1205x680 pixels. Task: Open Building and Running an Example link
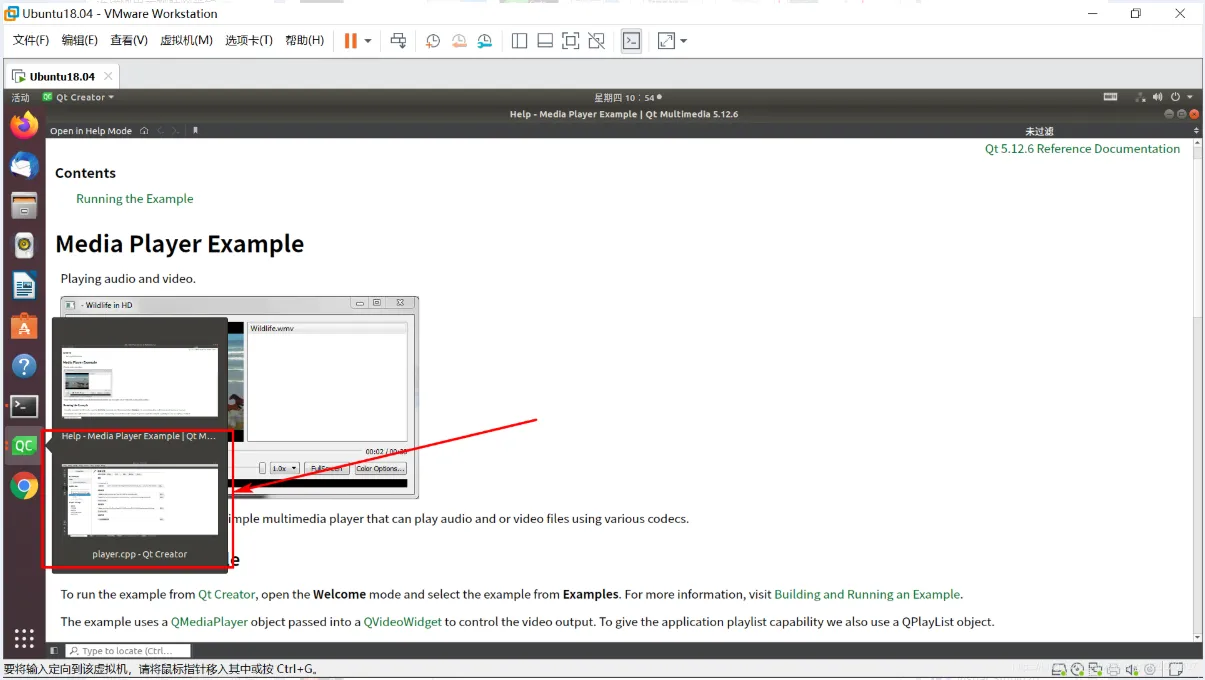click(867, 594)
